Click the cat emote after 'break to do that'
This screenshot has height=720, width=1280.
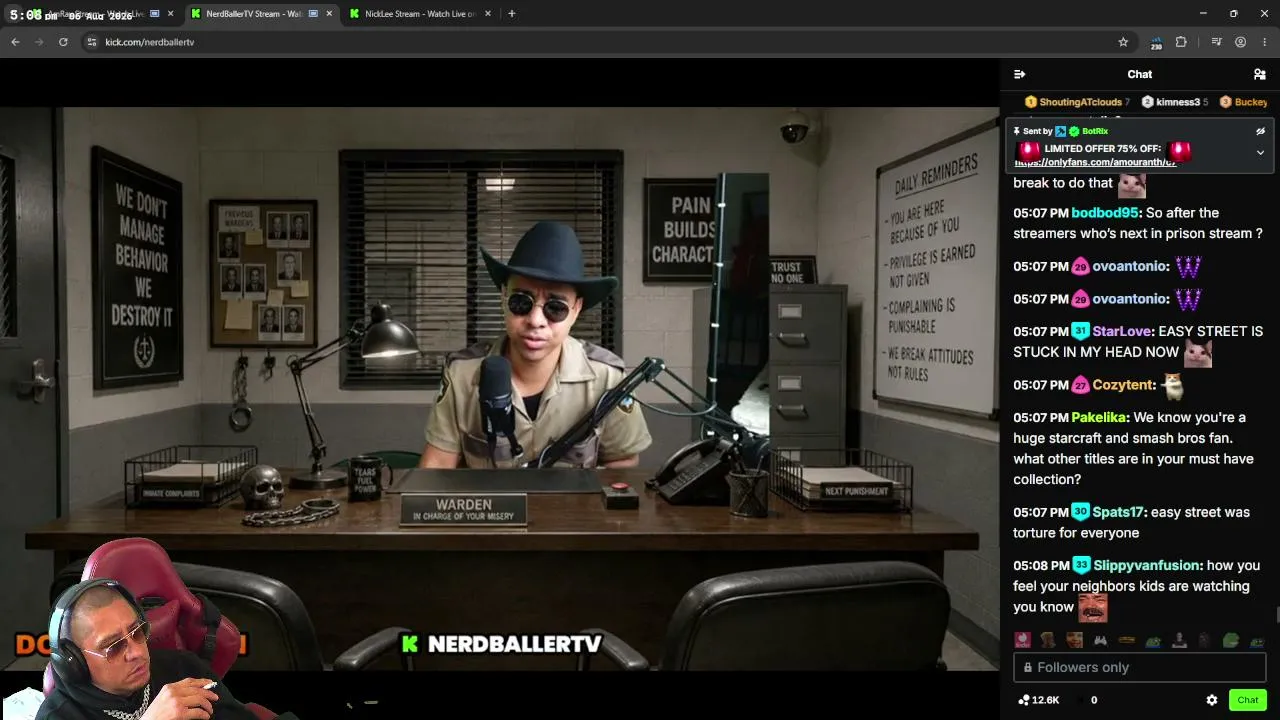[x=1131, y=184]
